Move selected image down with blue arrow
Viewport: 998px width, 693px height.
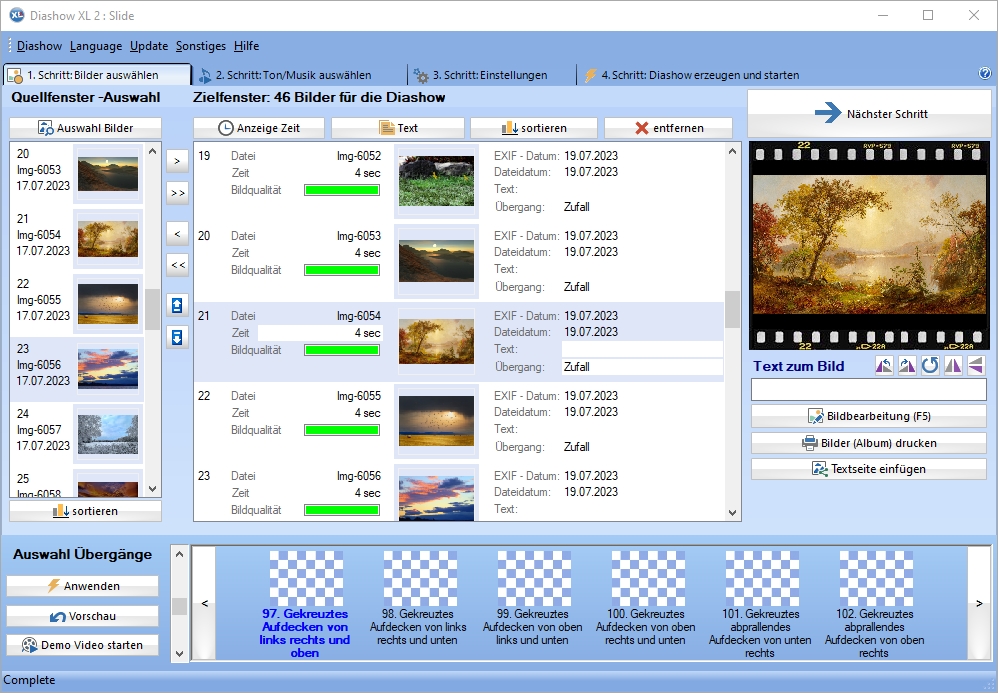pos(178,337)
